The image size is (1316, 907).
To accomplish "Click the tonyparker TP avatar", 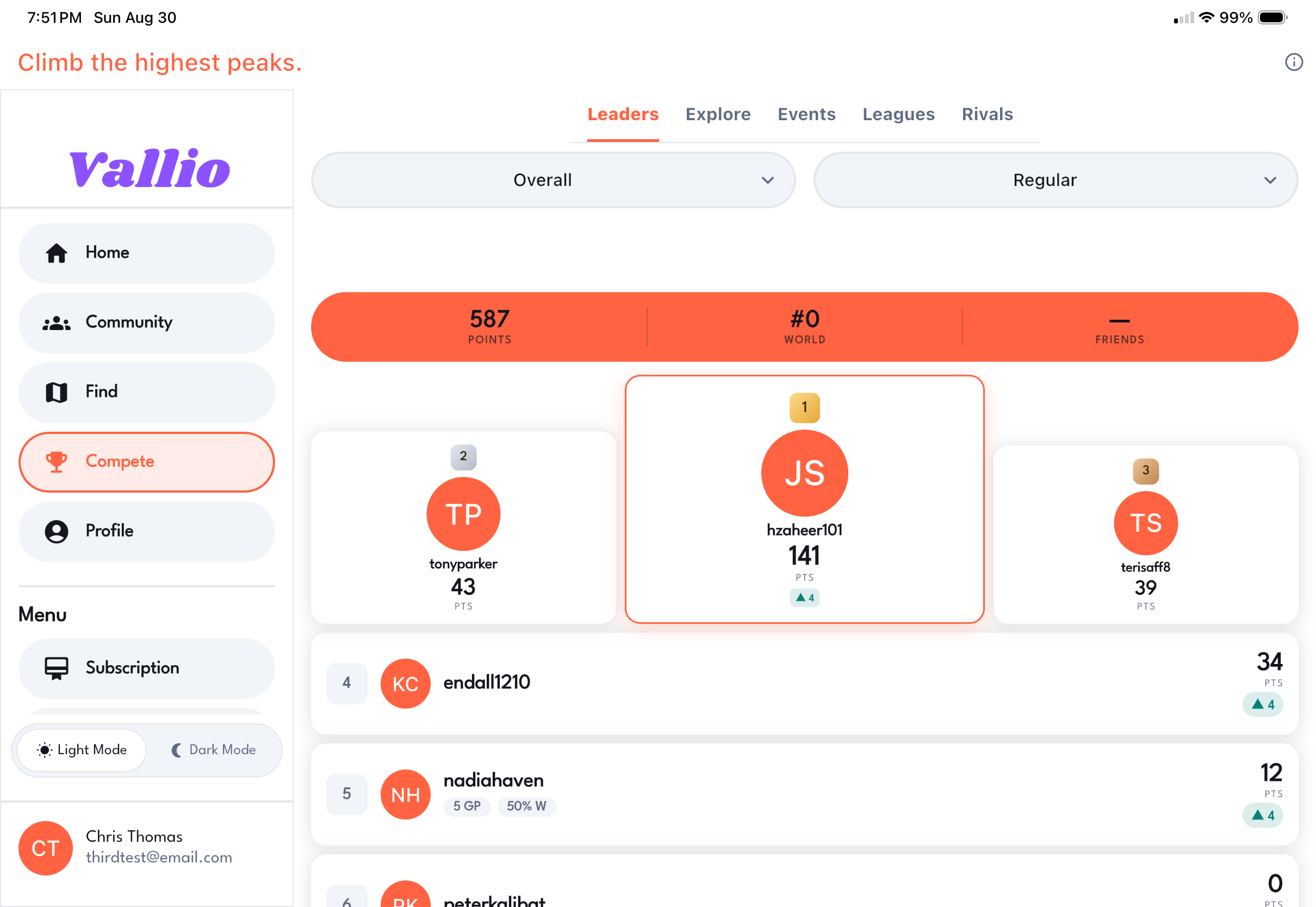I will 463,514.
